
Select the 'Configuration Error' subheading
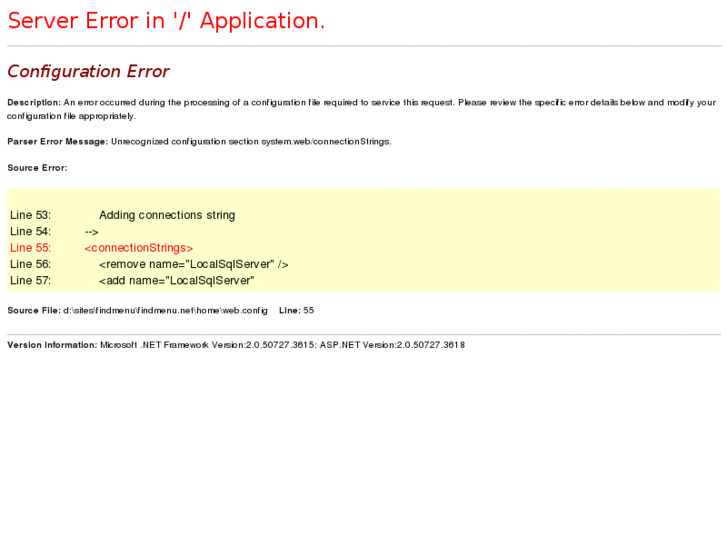click(88, 71)
